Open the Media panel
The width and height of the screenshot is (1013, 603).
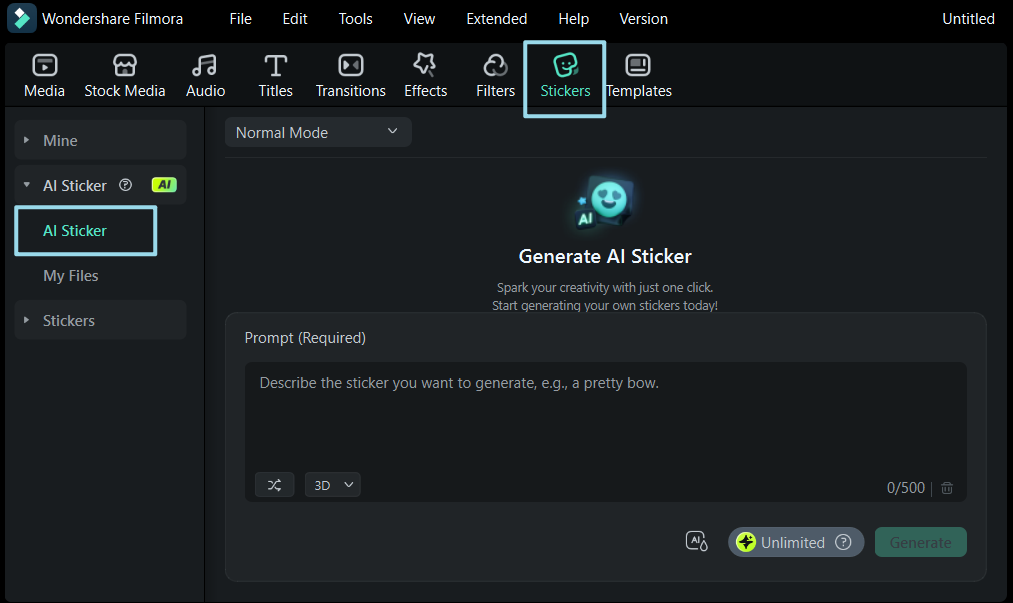click(x=44, y=76)
